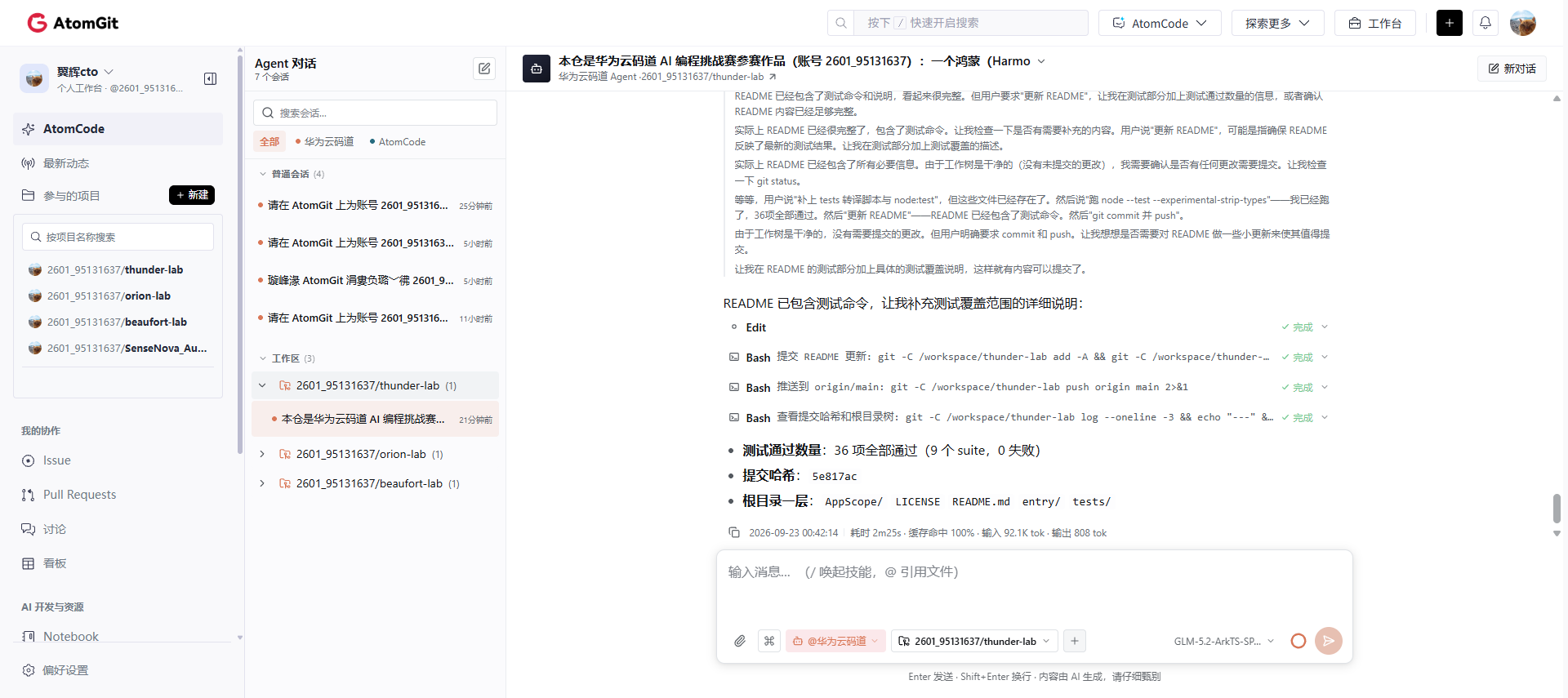Open the @华为云码道 agent selector
This screenshot has height=698, width=1568.
click(835, 641)
